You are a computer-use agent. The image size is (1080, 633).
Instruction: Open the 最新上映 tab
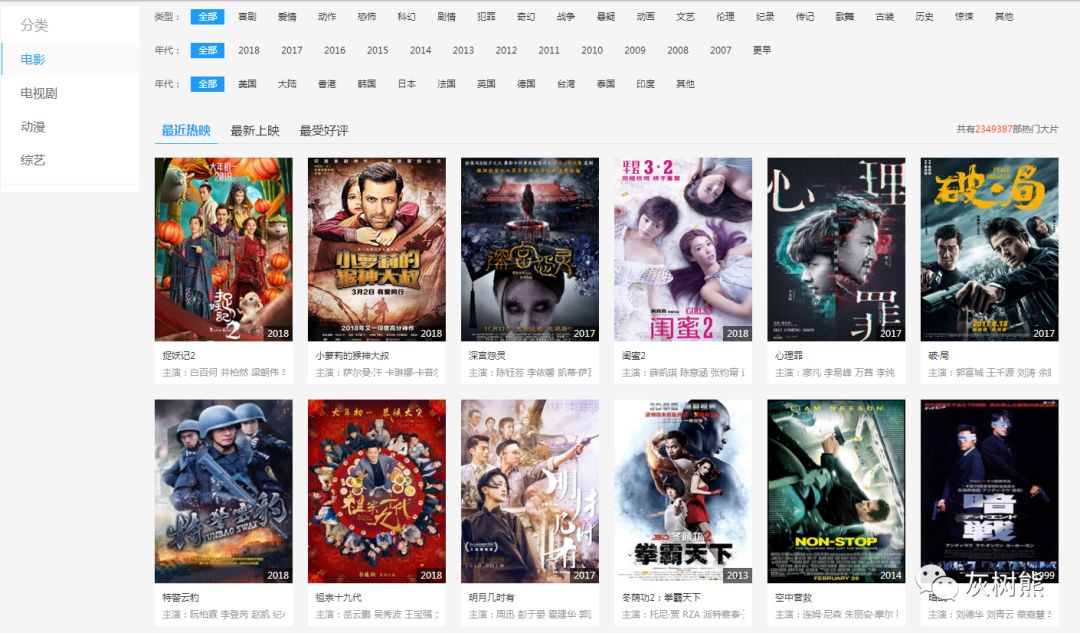255,130
